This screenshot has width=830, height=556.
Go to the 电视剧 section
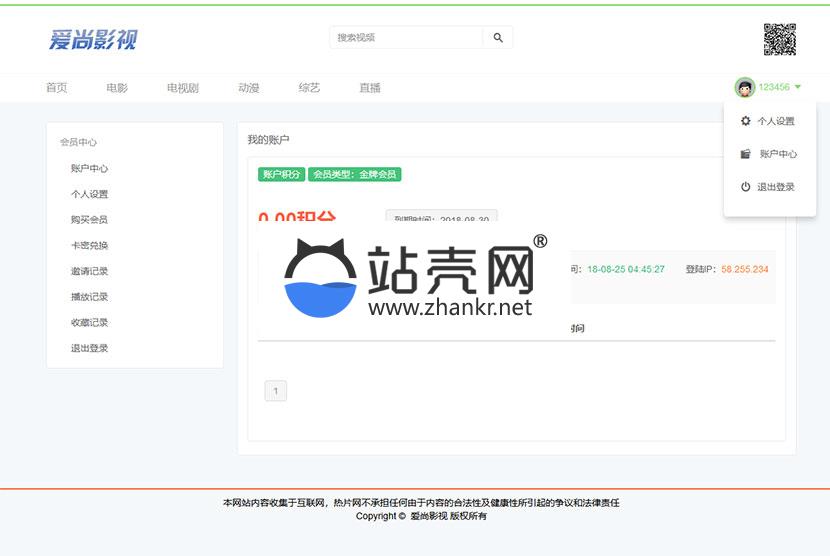(182, 88)
